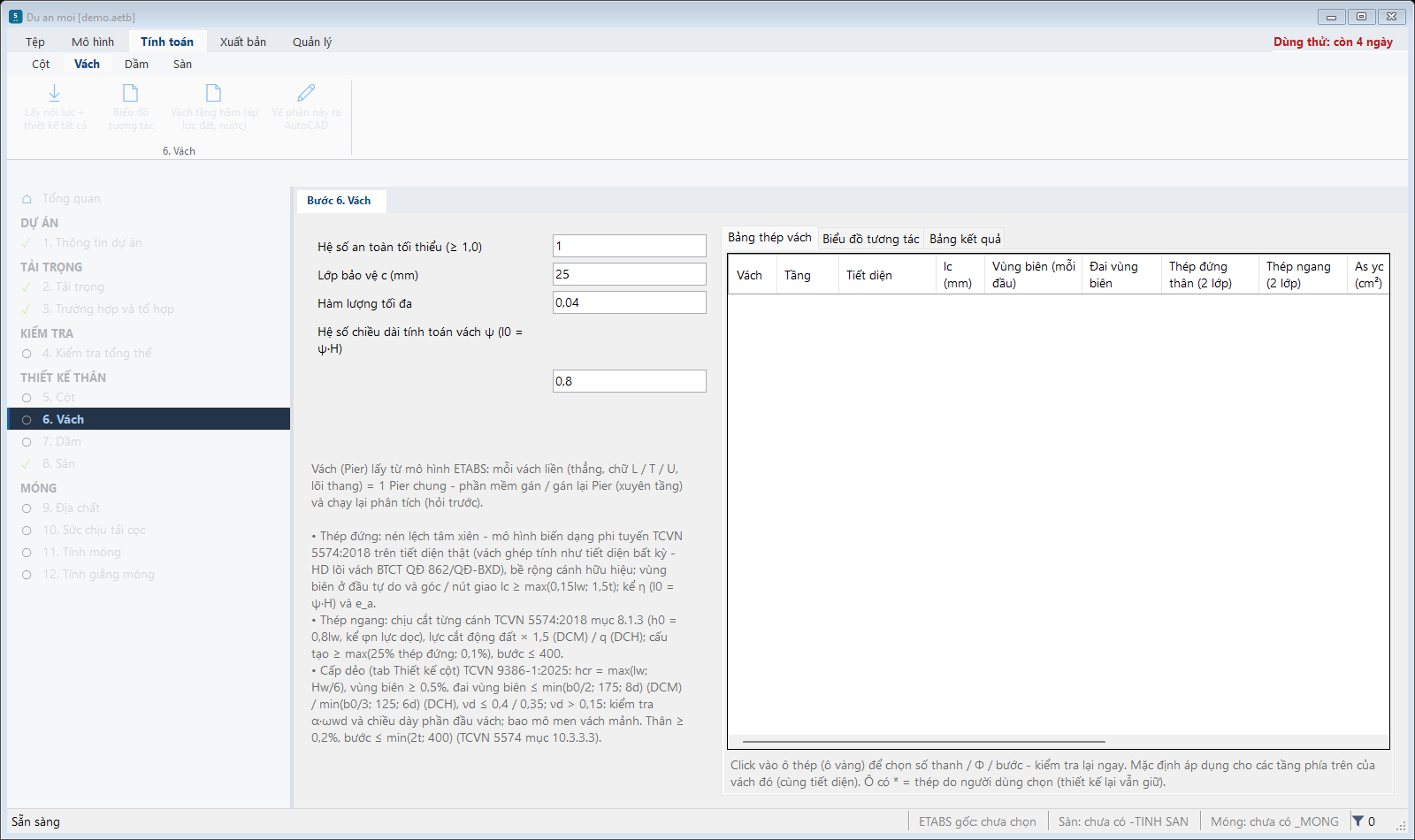Click the 'Lấy nội lực + thiết kế tất cả' download icon
Viewport: 1415px width, 840px height.
click(54, 93)
